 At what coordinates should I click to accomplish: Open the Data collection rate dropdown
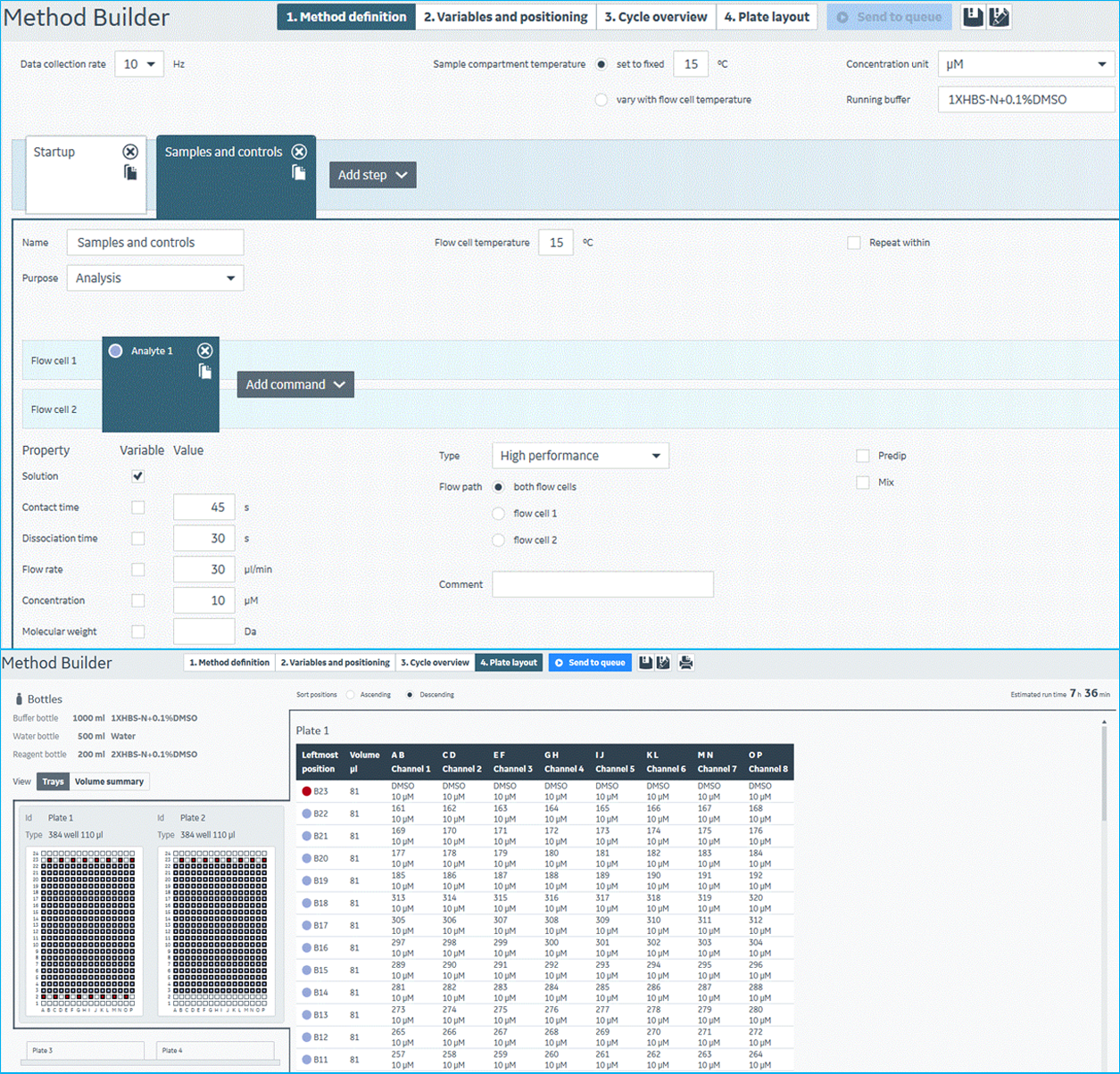[139, 64]
